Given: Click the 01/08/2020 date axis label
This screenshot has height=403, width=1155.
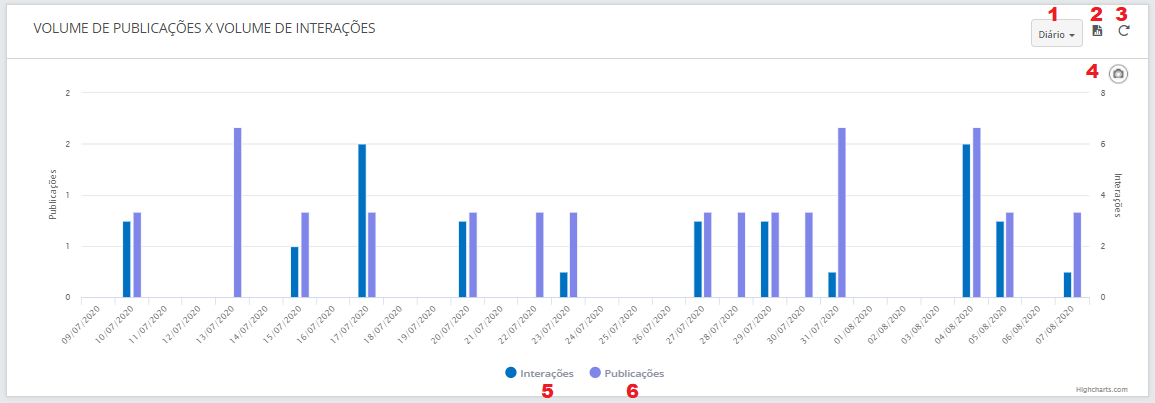Looking at the screenshot, I should coord(854,323).
